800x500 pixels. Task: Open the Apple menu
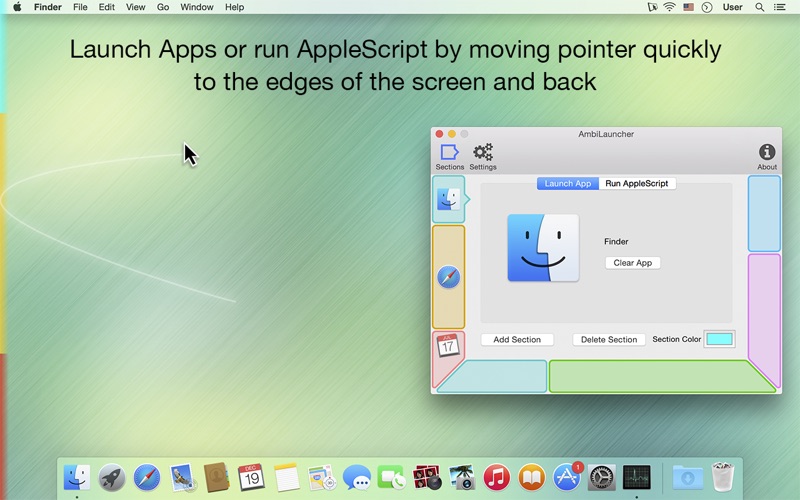tap(17, 7)
